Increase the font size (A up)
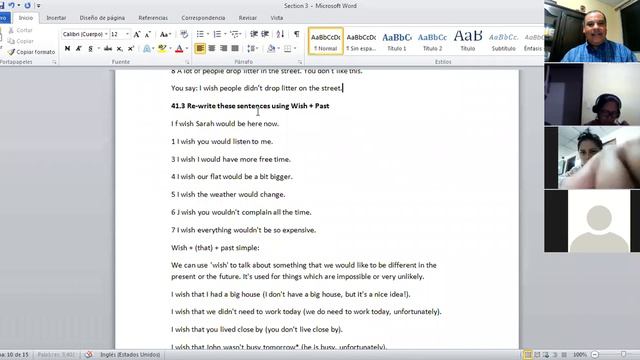The height and width of the screenshot is (360, 640). point(137,34)
